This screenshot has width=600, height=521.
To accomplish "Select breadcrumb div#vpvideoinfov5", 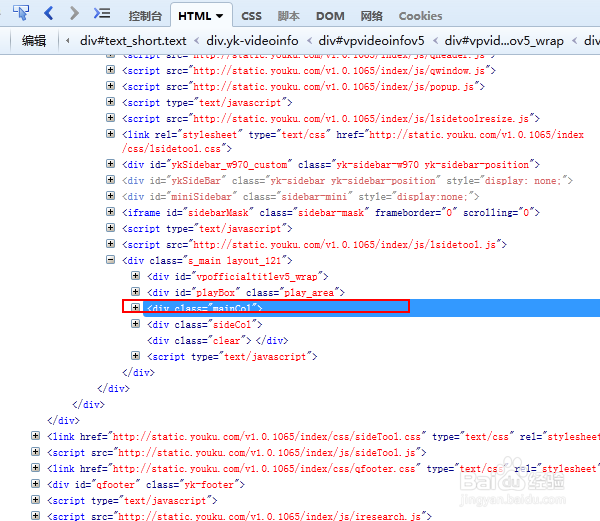I will tap(371, 41).
